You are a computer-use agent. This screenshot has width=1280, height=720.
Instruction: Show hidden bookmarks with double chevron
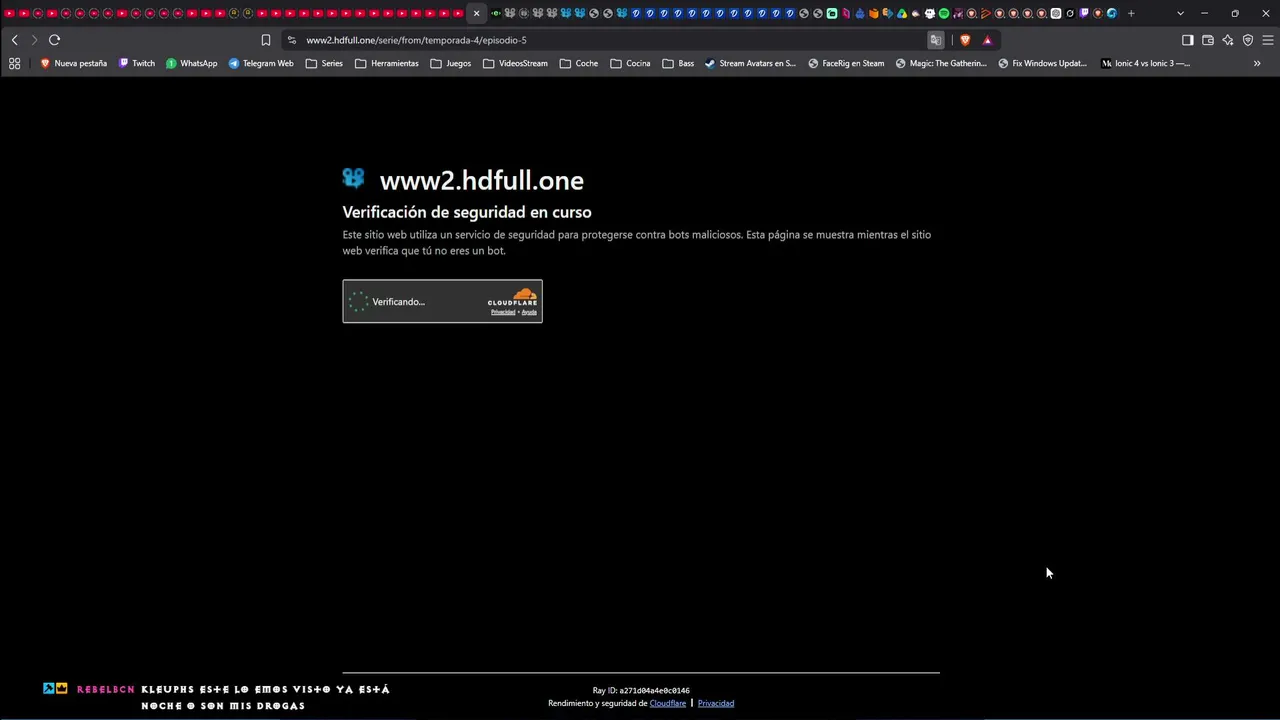coord(1257,63)
